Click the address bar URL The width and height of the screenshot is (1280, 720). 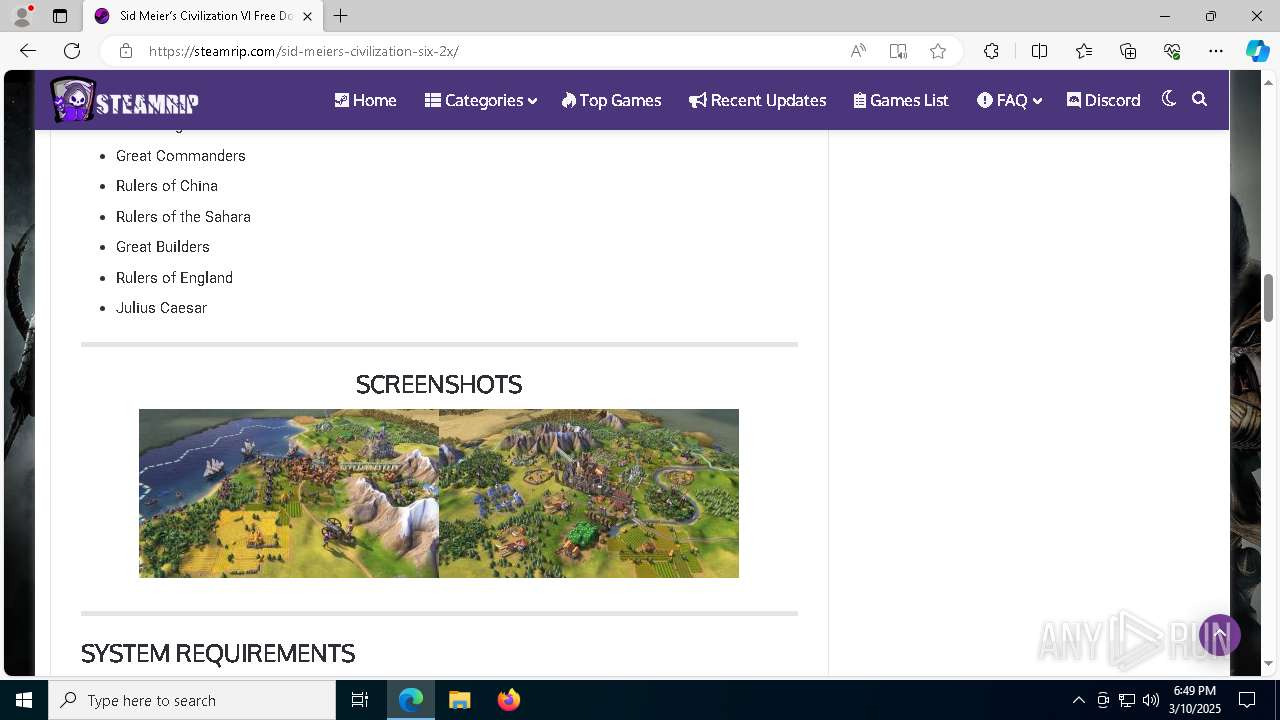(304, 51)
